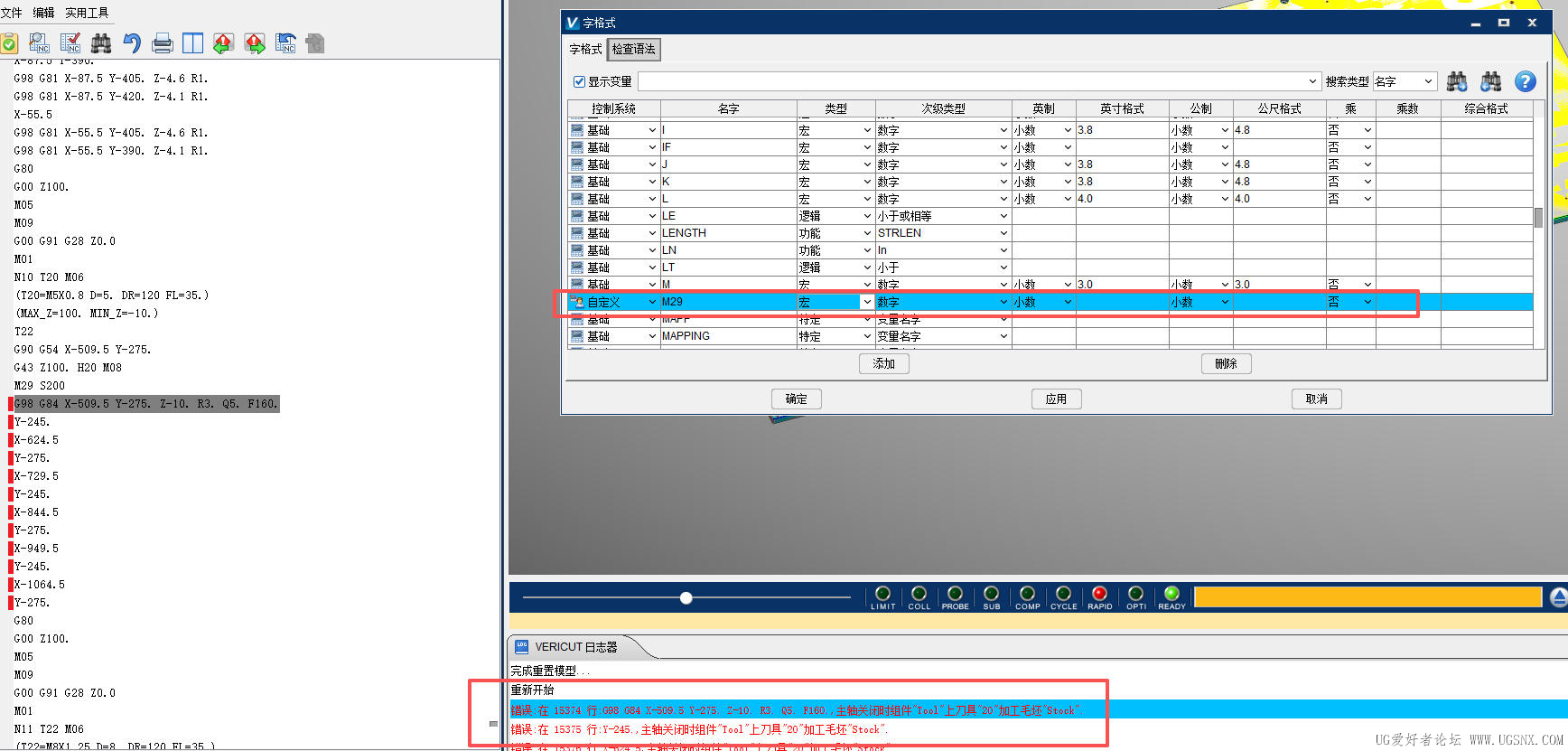Click the OPTI status light

pyautogui.click(x=1136, y=594)
